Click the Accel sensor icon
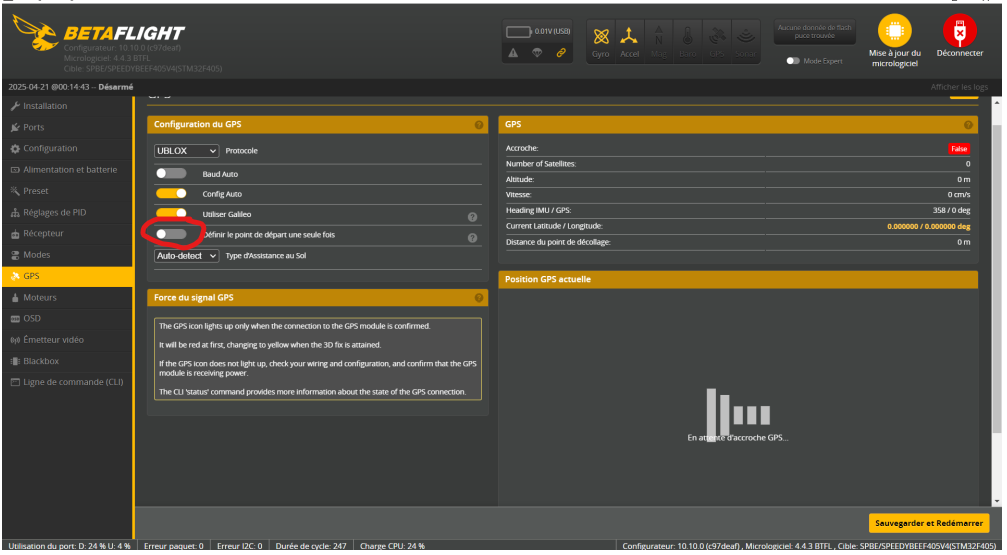 [629, 39]
